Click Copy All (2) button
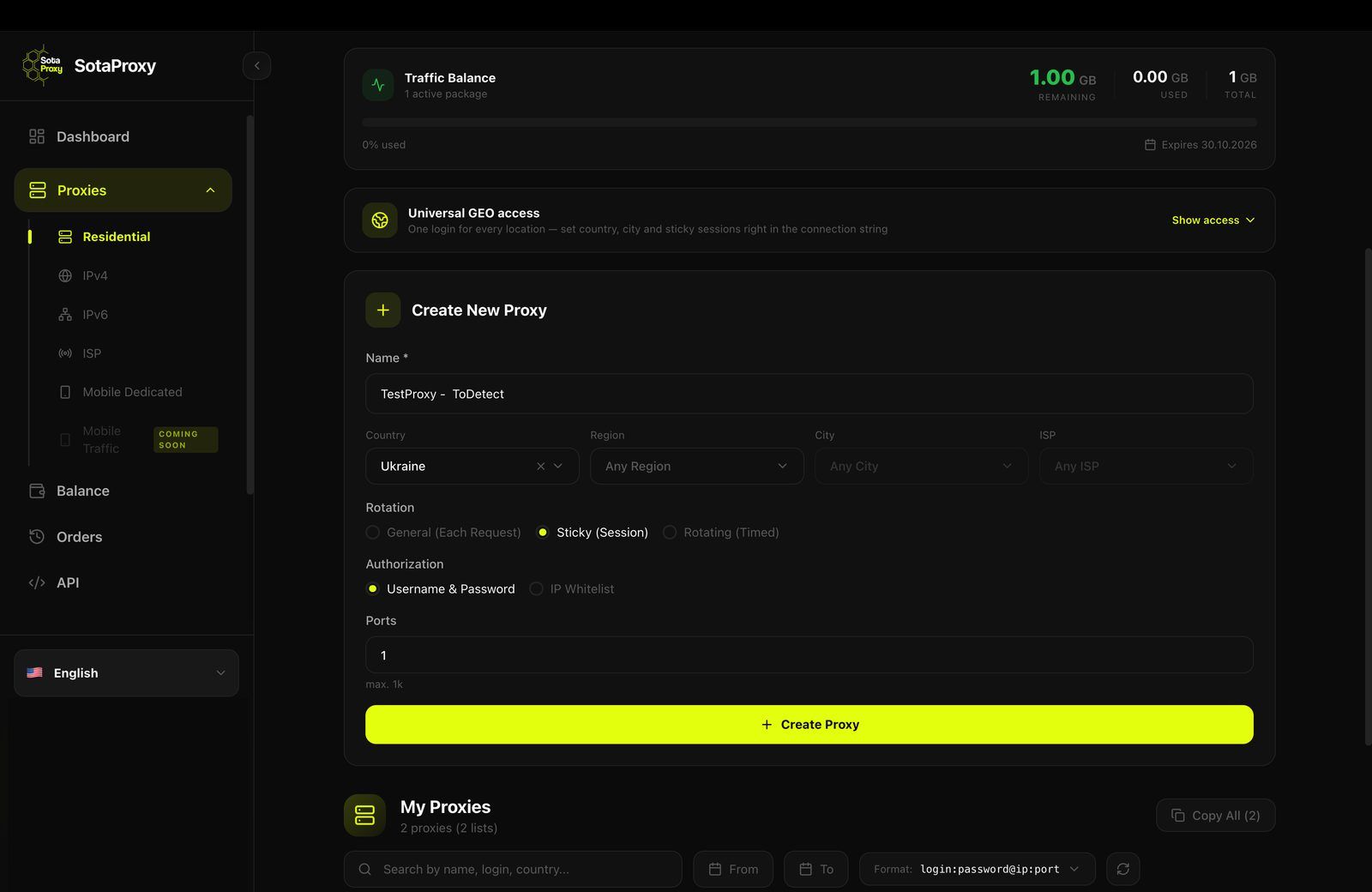The height and width of the screenshot is (892, 1372). (x=1215, y=816)
